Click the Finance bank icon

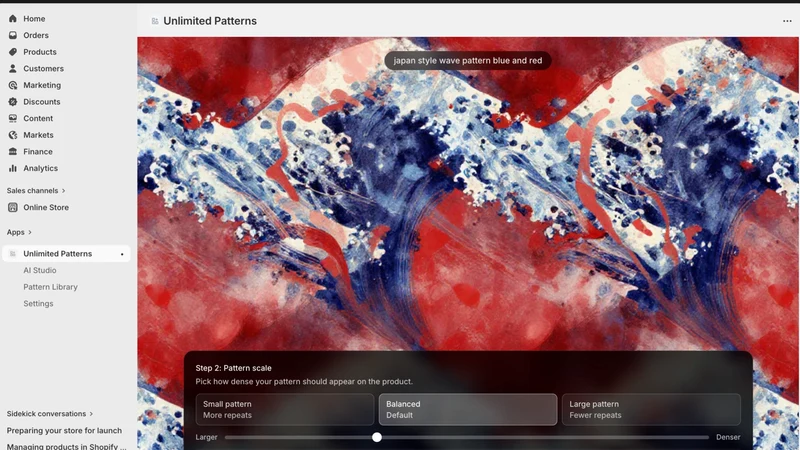(x=13, y=152)
